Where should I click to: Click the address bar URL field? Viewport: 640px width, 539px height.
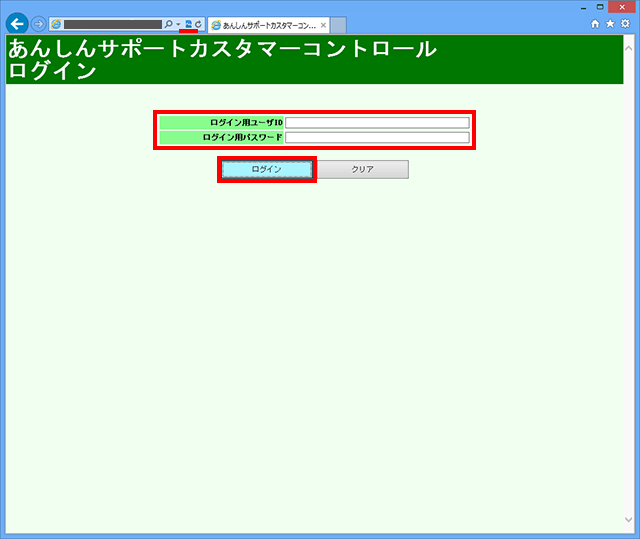113,24
